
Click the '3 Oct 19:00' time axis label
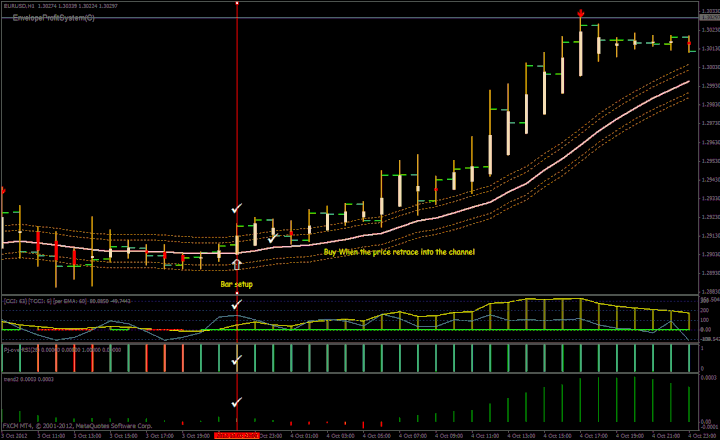click(196, 435)
